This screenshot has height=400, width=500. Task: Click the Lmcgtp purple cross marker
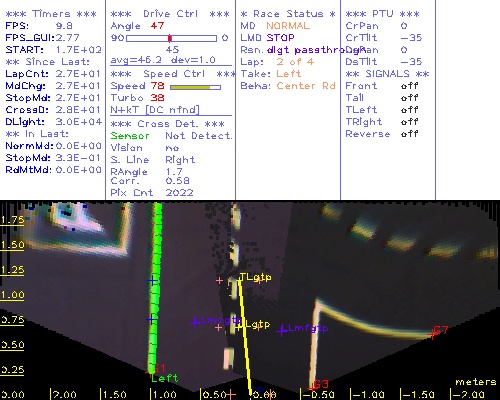tap(195, 322)
